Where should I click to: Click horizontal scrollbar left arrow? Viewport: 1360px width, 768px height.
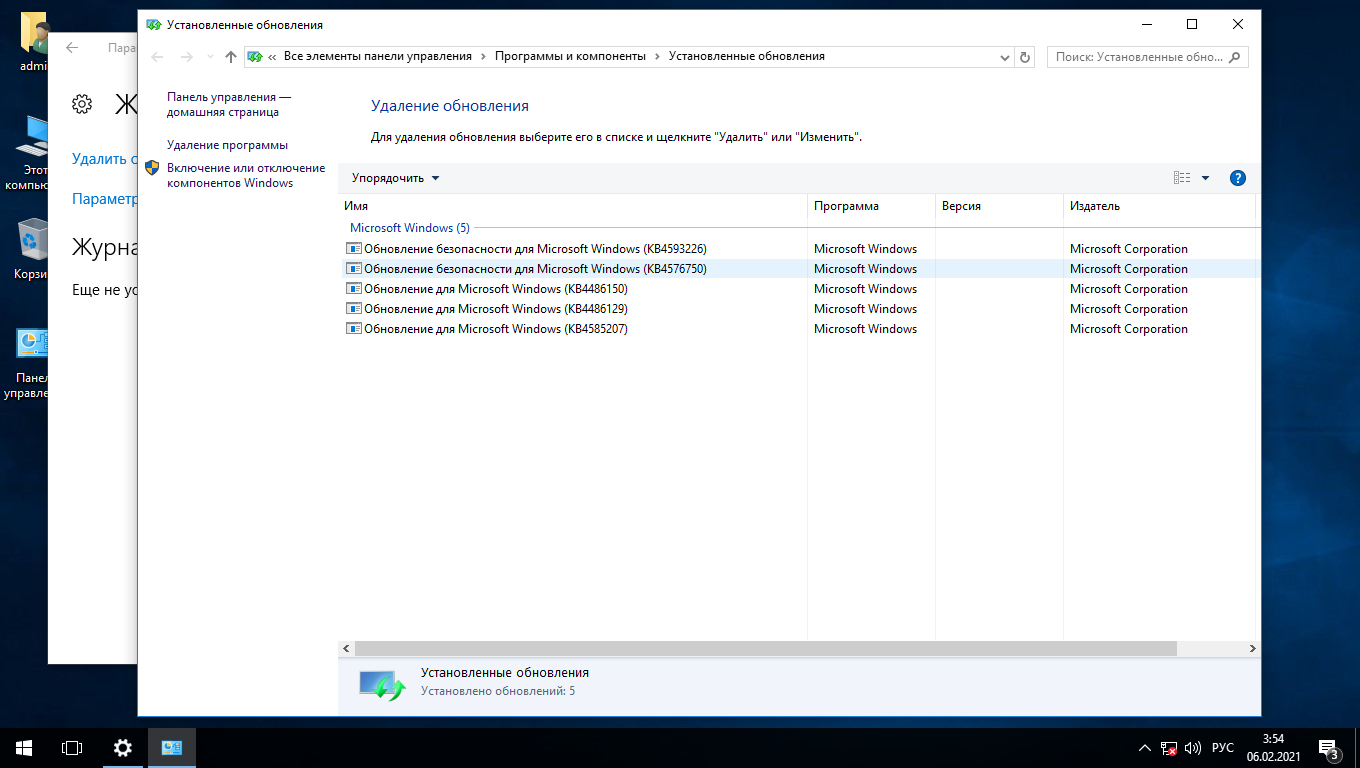tap(346, 649)
